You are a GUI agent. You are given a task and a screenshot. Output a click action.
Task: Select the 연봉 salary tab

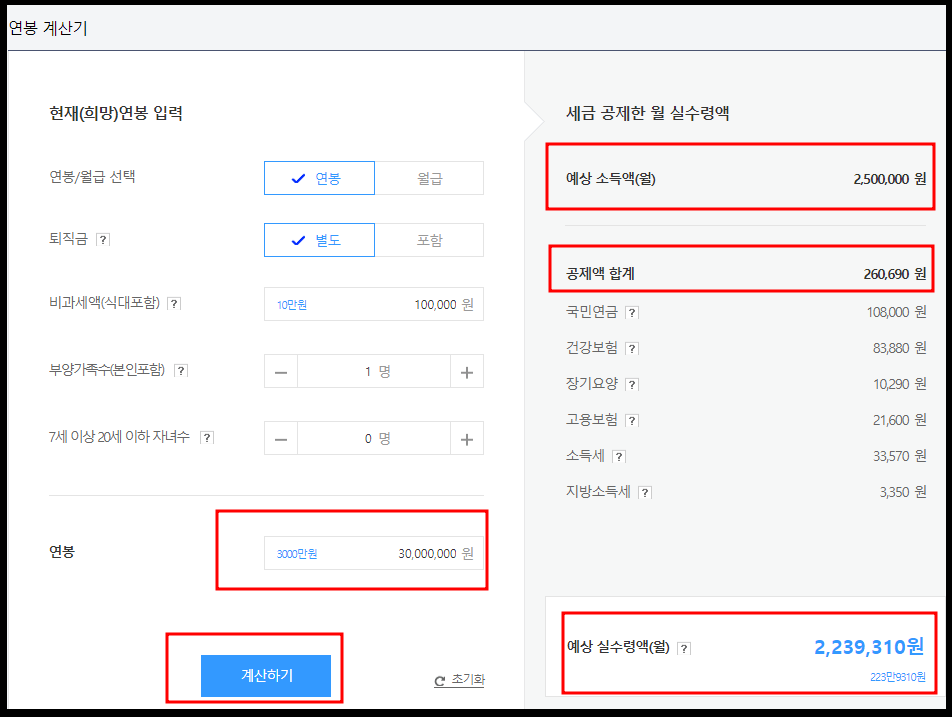319,177
